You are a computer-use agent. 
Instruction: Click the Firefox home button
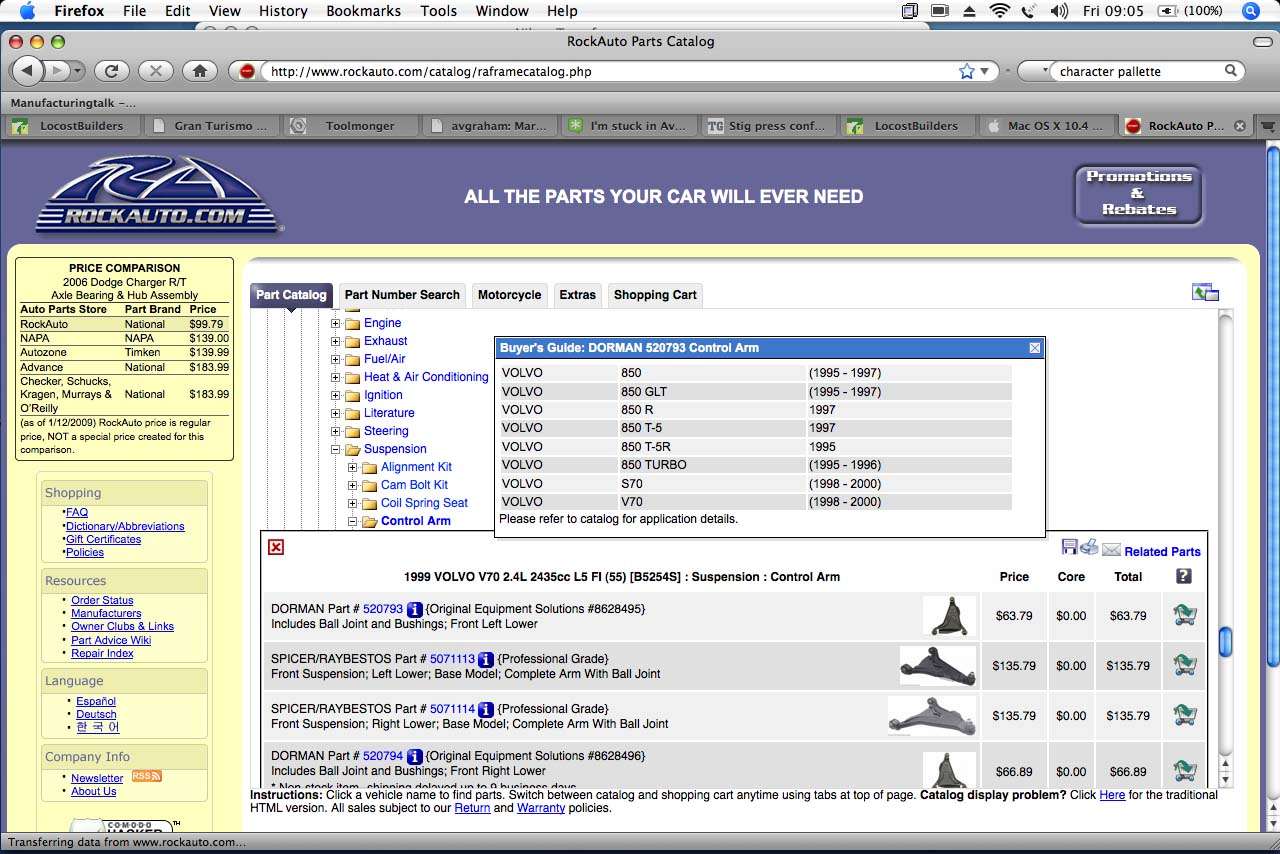click(200, 71)
